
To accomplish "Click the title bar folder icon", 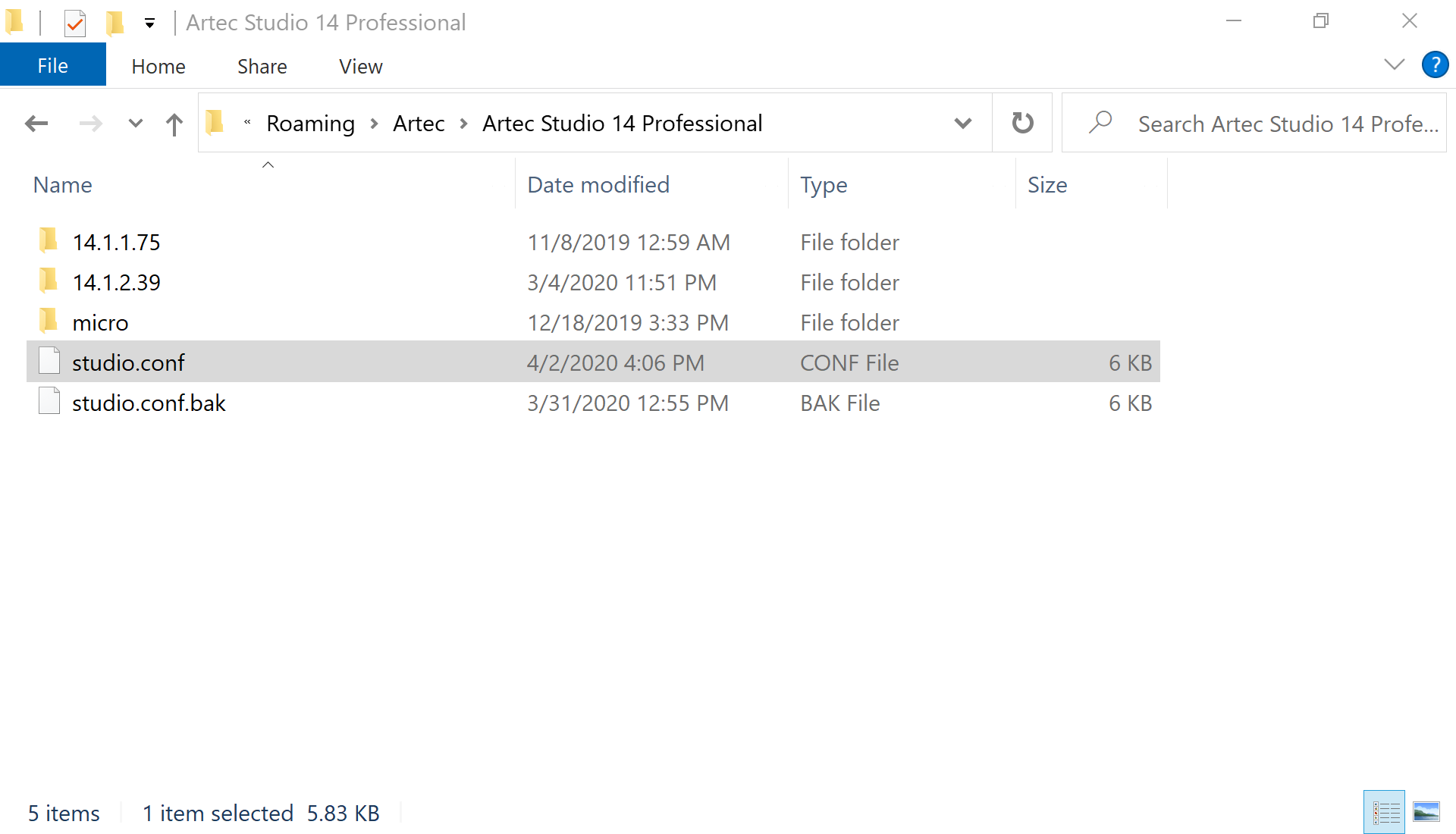I will 14,22.
